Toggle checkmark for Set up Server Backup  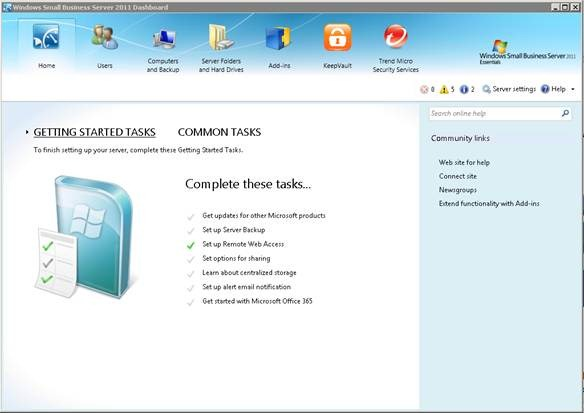click(x=191, y=231)
